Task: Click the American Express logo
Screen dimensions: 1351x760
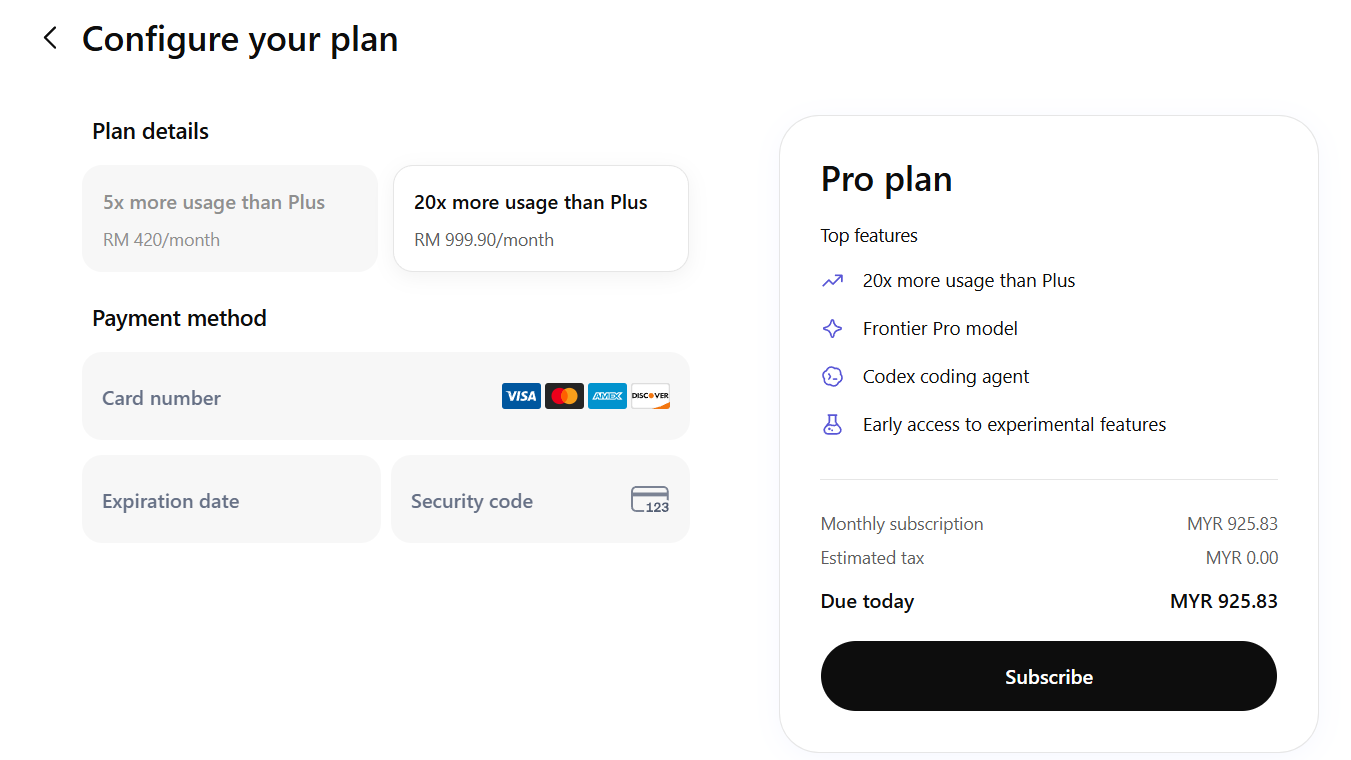Action: pos(607,396)
